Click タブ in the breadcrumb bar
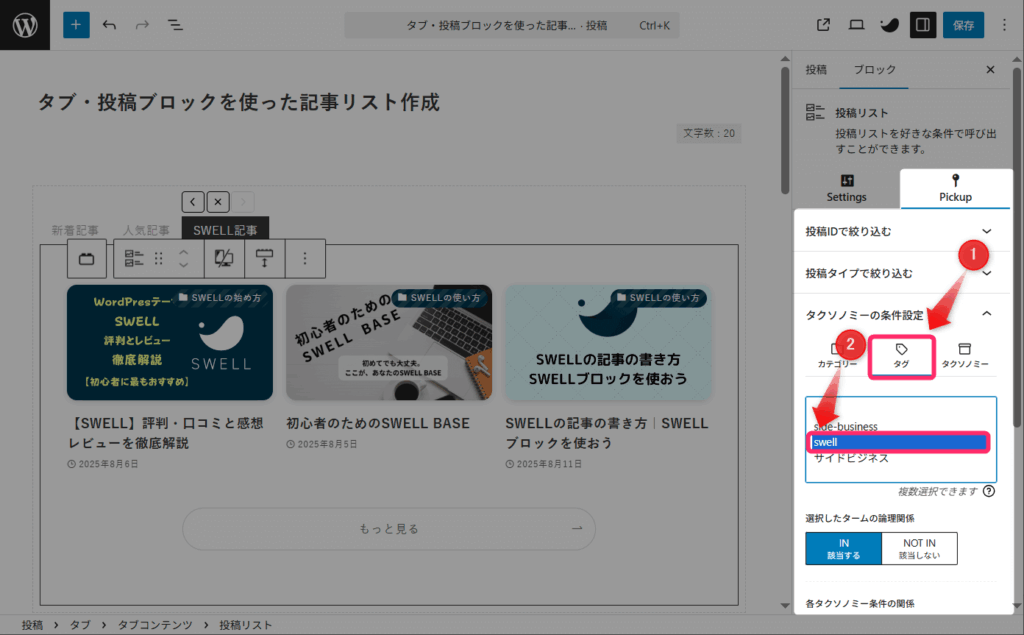The width and height of the screenshot is (1024, 635). coord(80,625)
